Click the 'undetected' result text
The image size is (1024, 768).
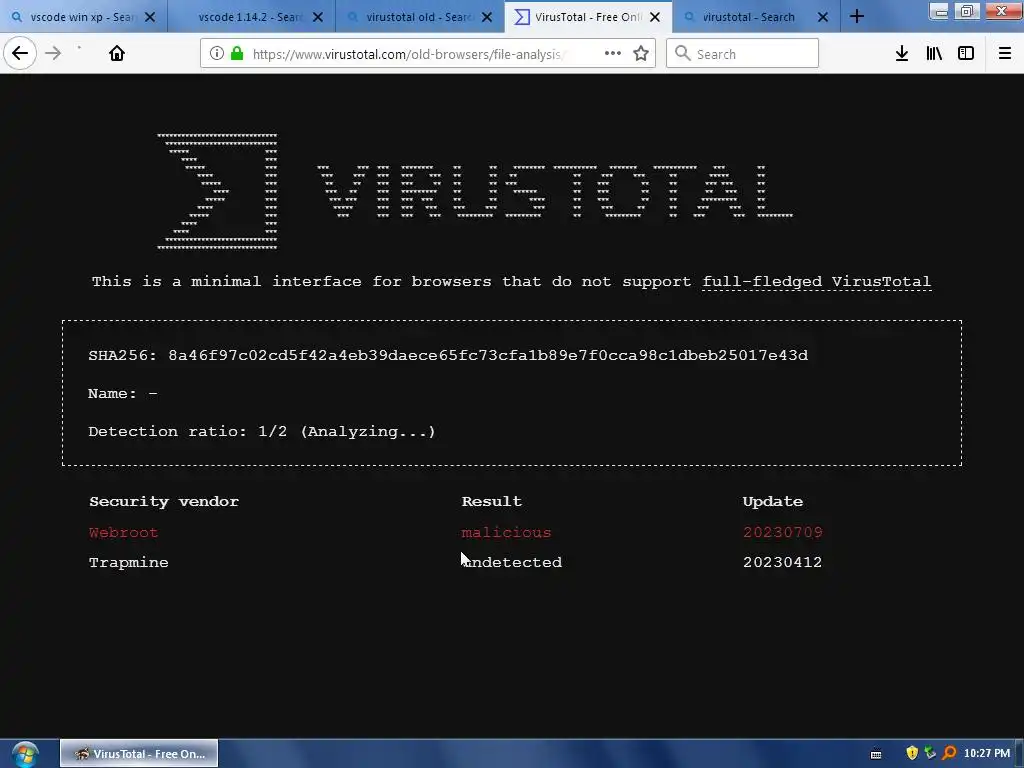coord(511,562)
